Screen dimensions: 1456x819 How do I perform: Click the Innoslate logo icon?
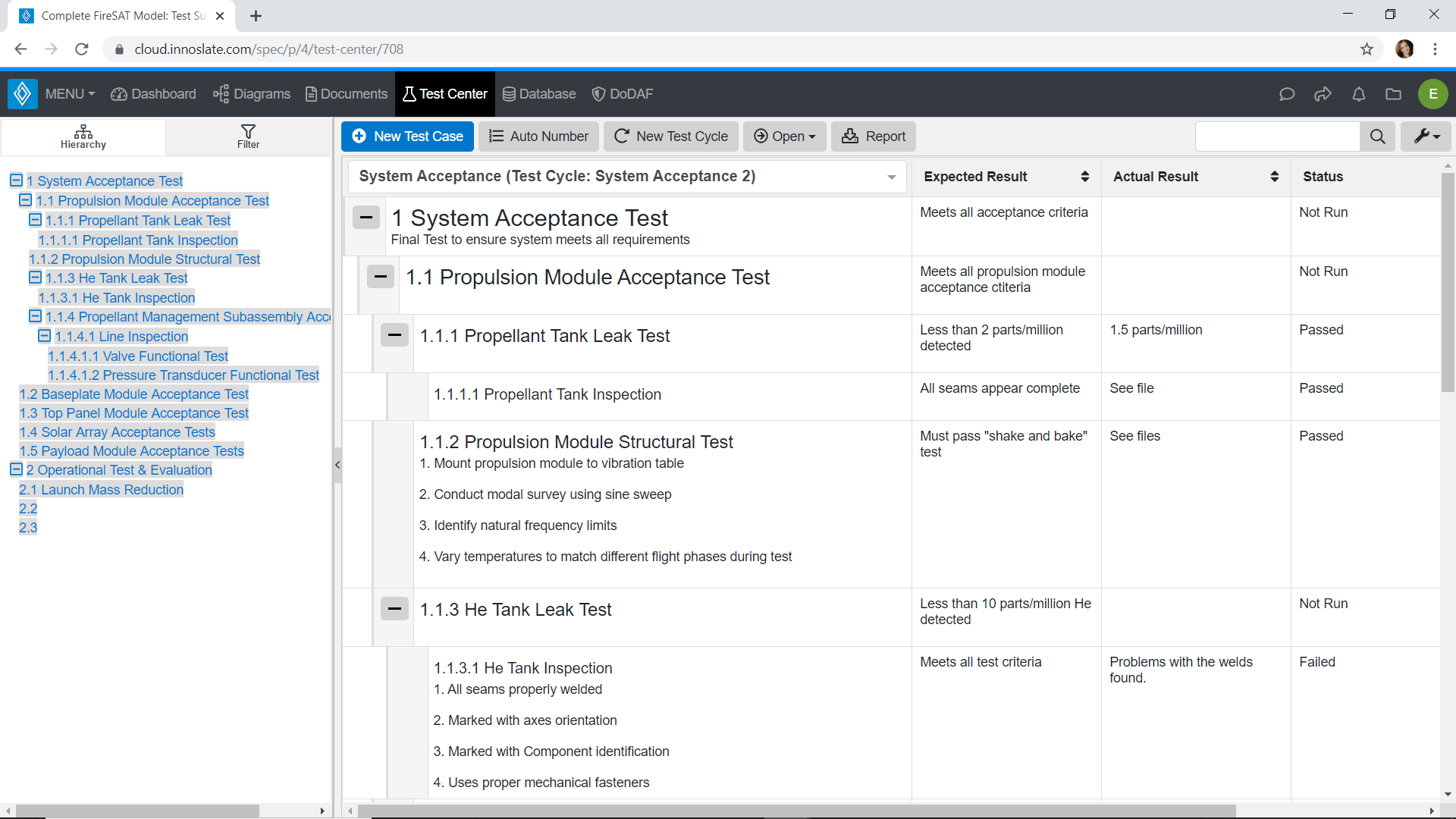tap(22, 93)
